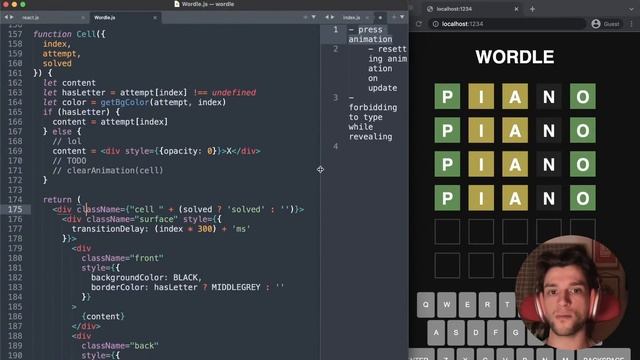Click '{content}' on line 186
The width and height of the screenshot is (640, 360).
[x=103, y=317]
